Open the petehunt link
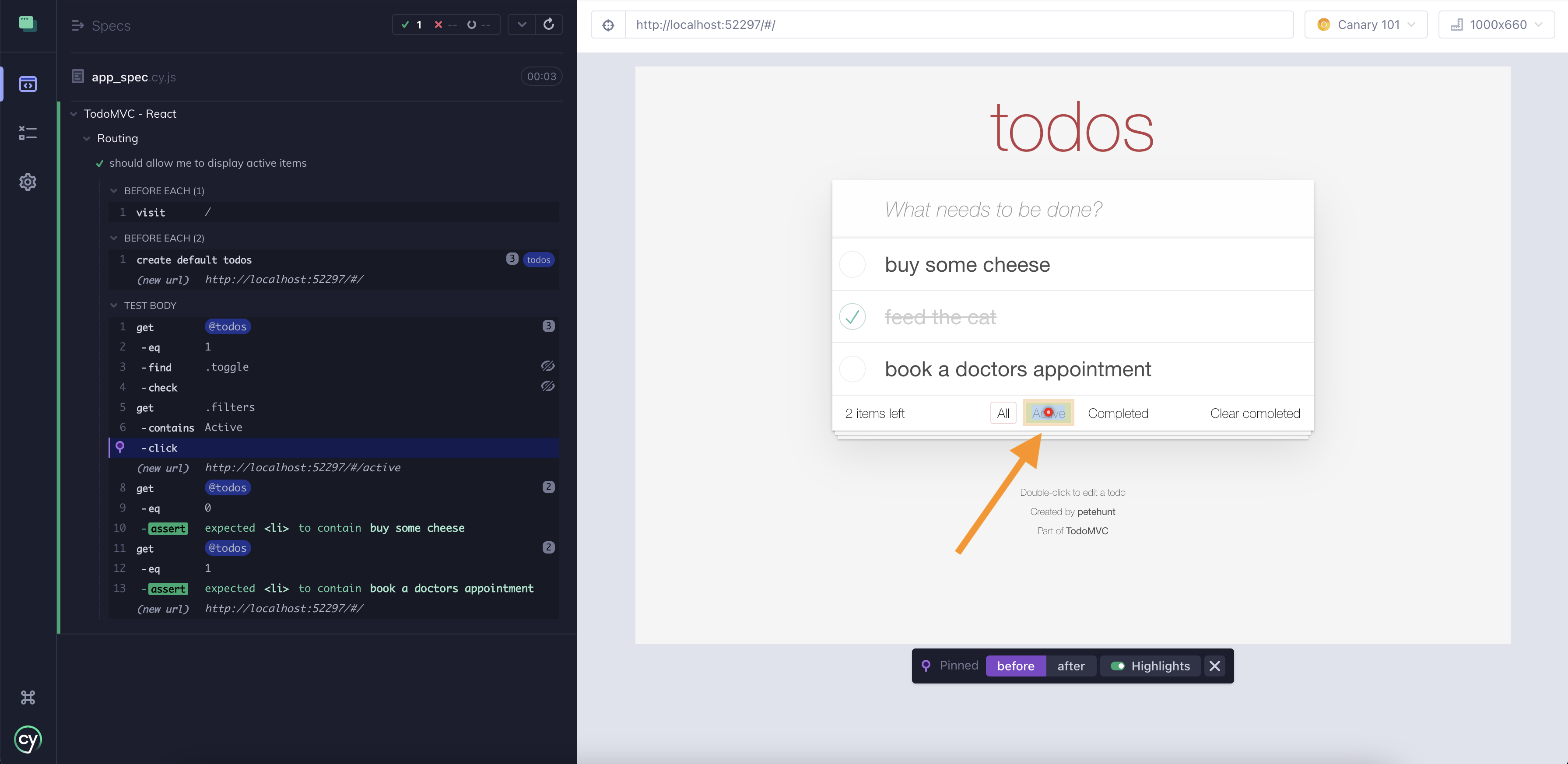The height and width of the screenshot is (764, 1568). 1096,512
